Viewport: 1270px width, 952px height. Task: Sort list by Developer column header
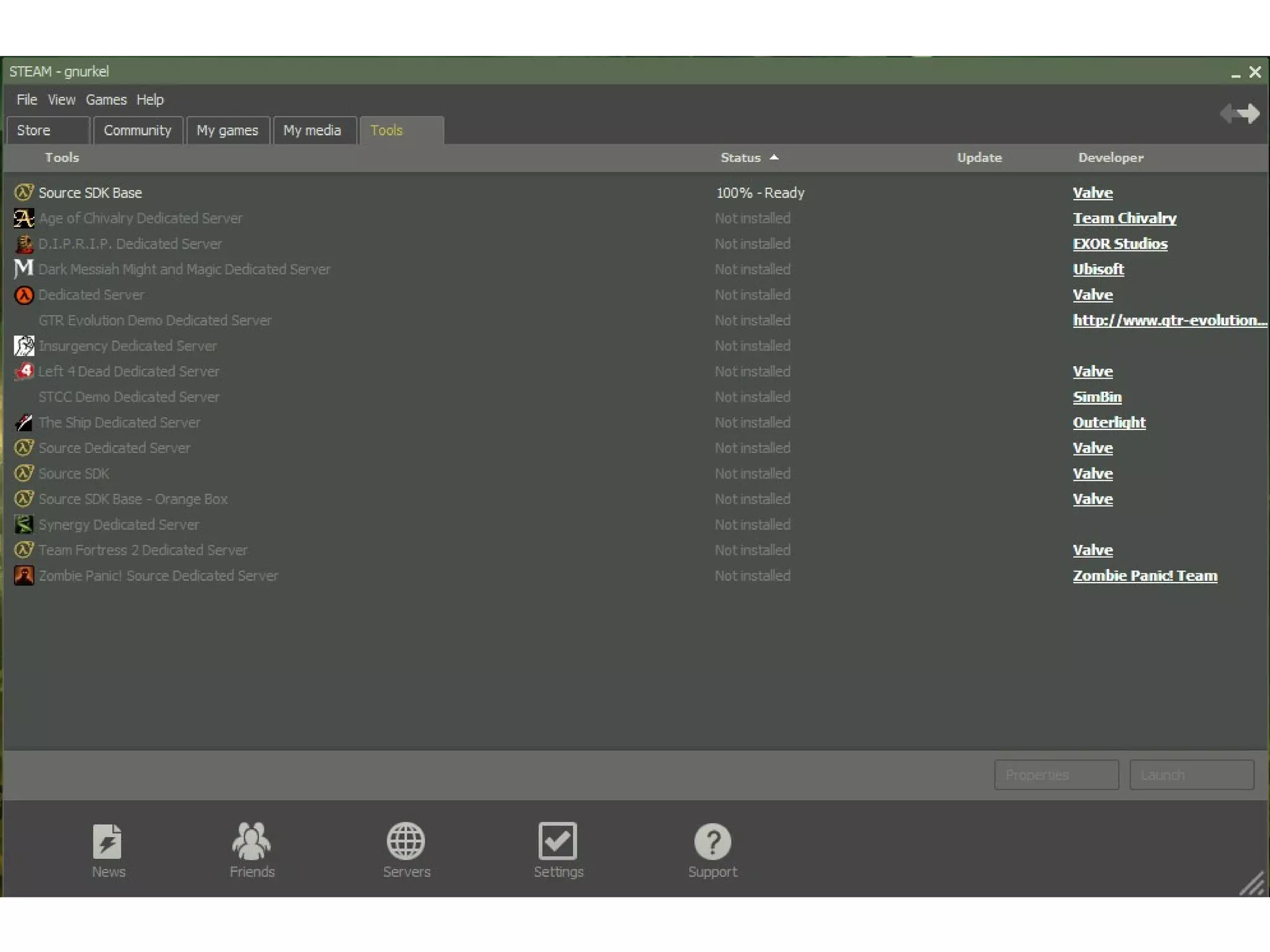tap(1110, 158)
